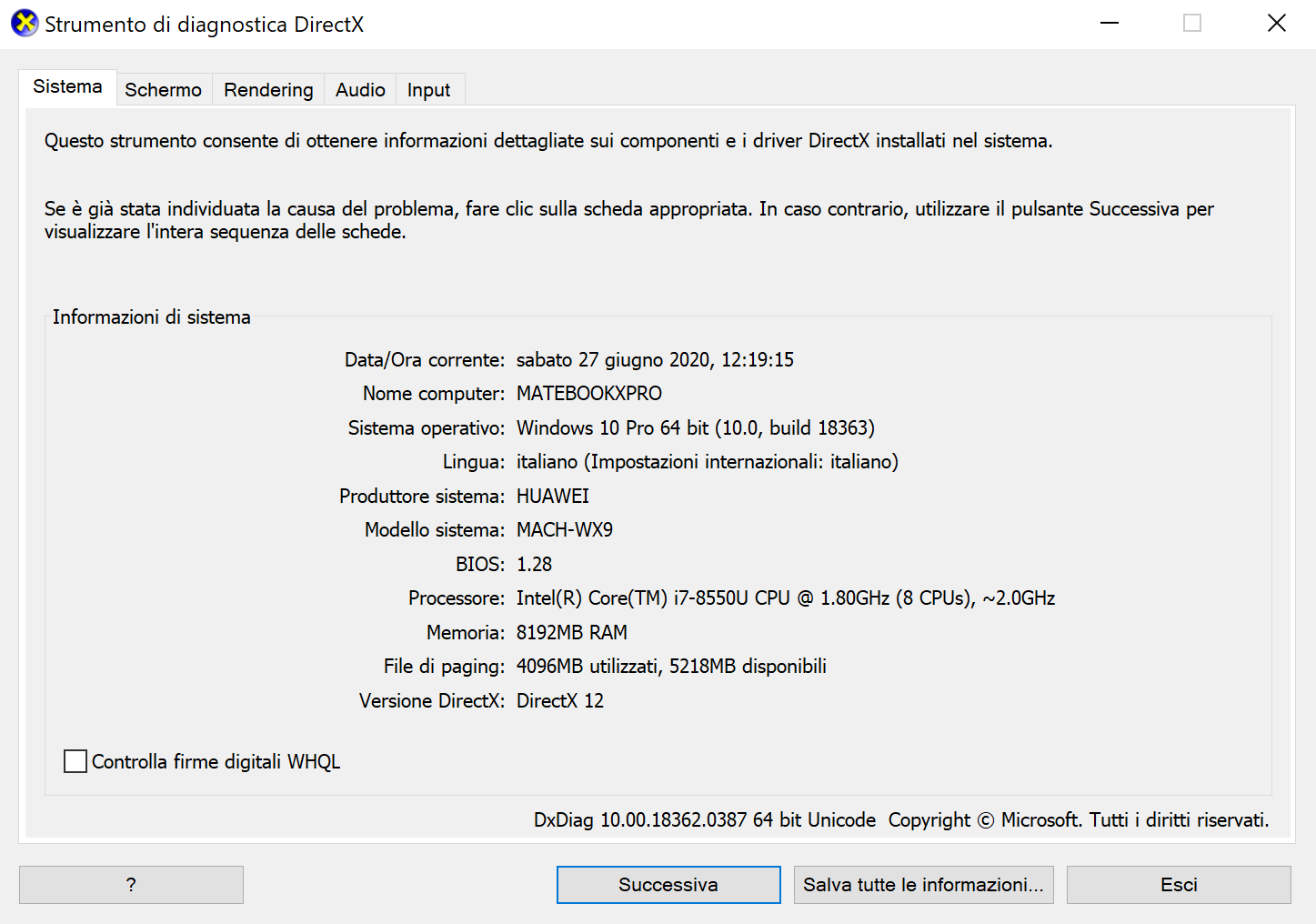This screenshot has height=924, width=1316.
Task: Enable the Controlla firme digitali WHQL checkbox
Action: (x=75, y=761)
